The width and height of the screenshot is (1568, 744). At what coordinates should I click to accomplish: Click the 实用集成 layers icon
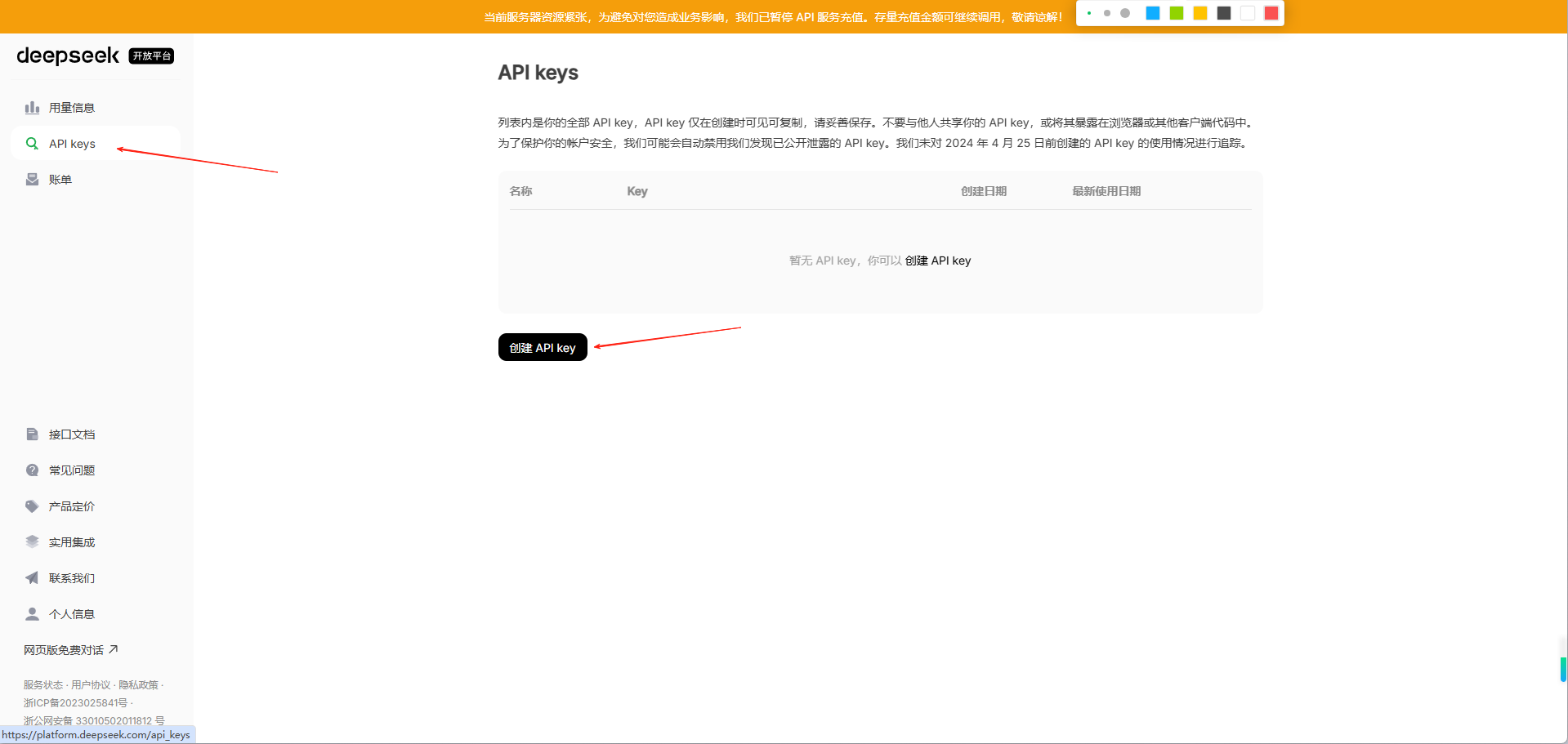(x=32, y=542)
